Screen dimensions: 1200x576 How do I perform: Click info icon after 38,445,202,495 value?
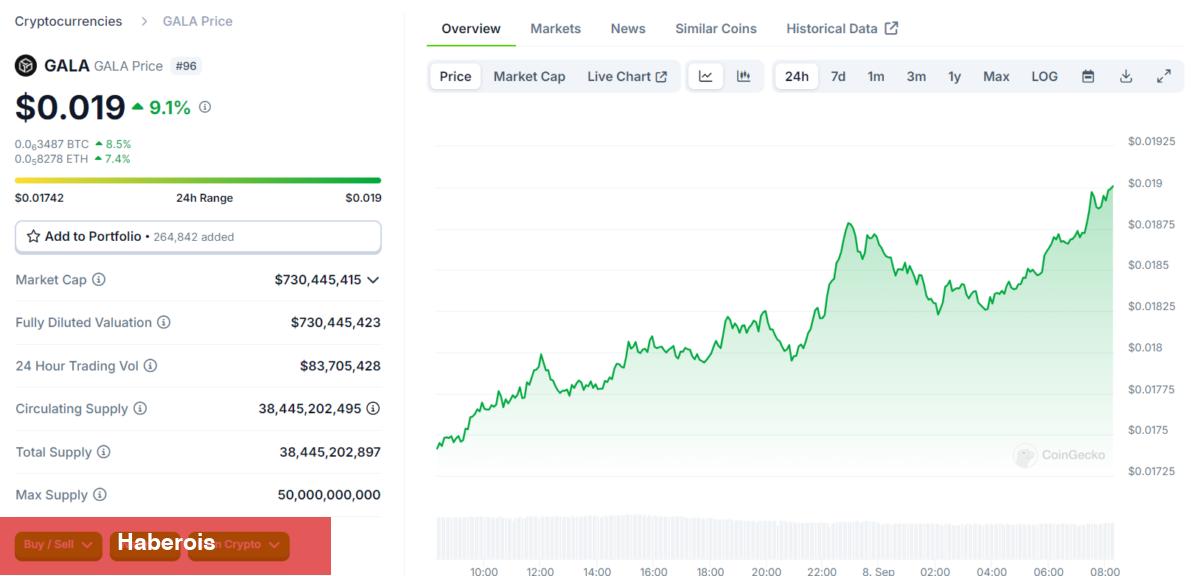(373, 409)
